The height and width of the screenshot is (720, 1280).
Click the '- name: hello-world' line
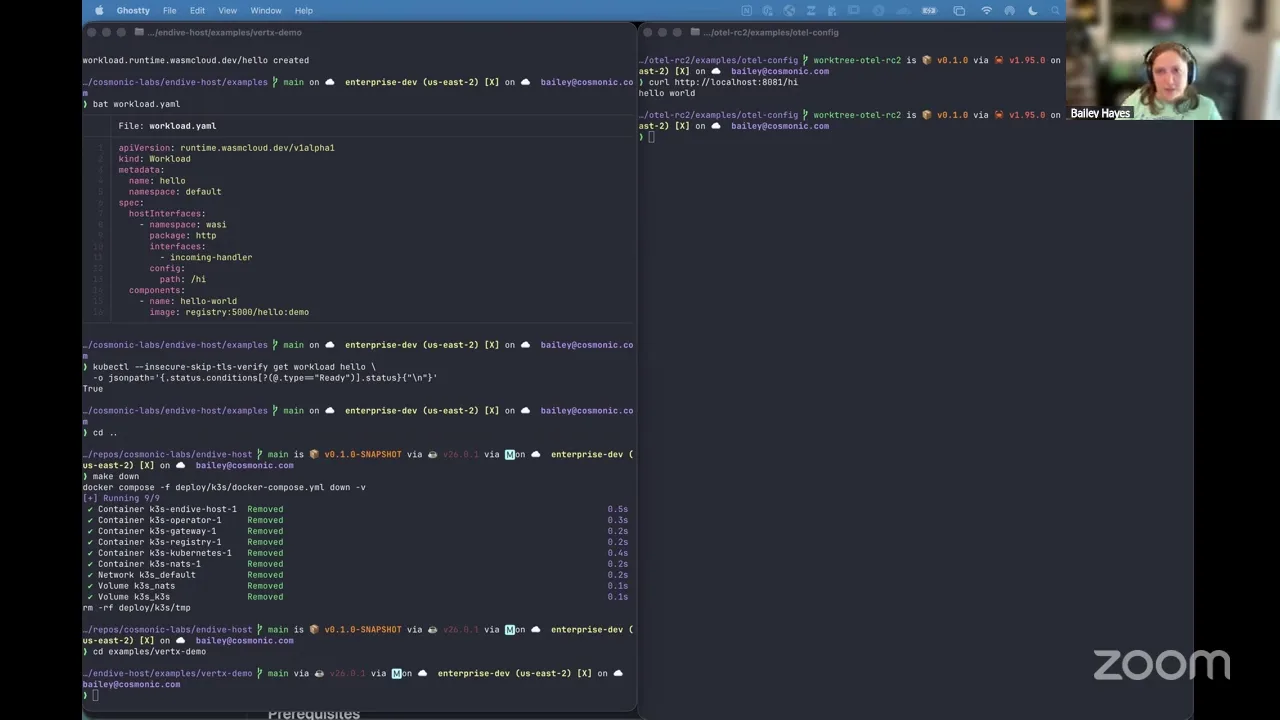pyautogui.click(x=188, y=301)
